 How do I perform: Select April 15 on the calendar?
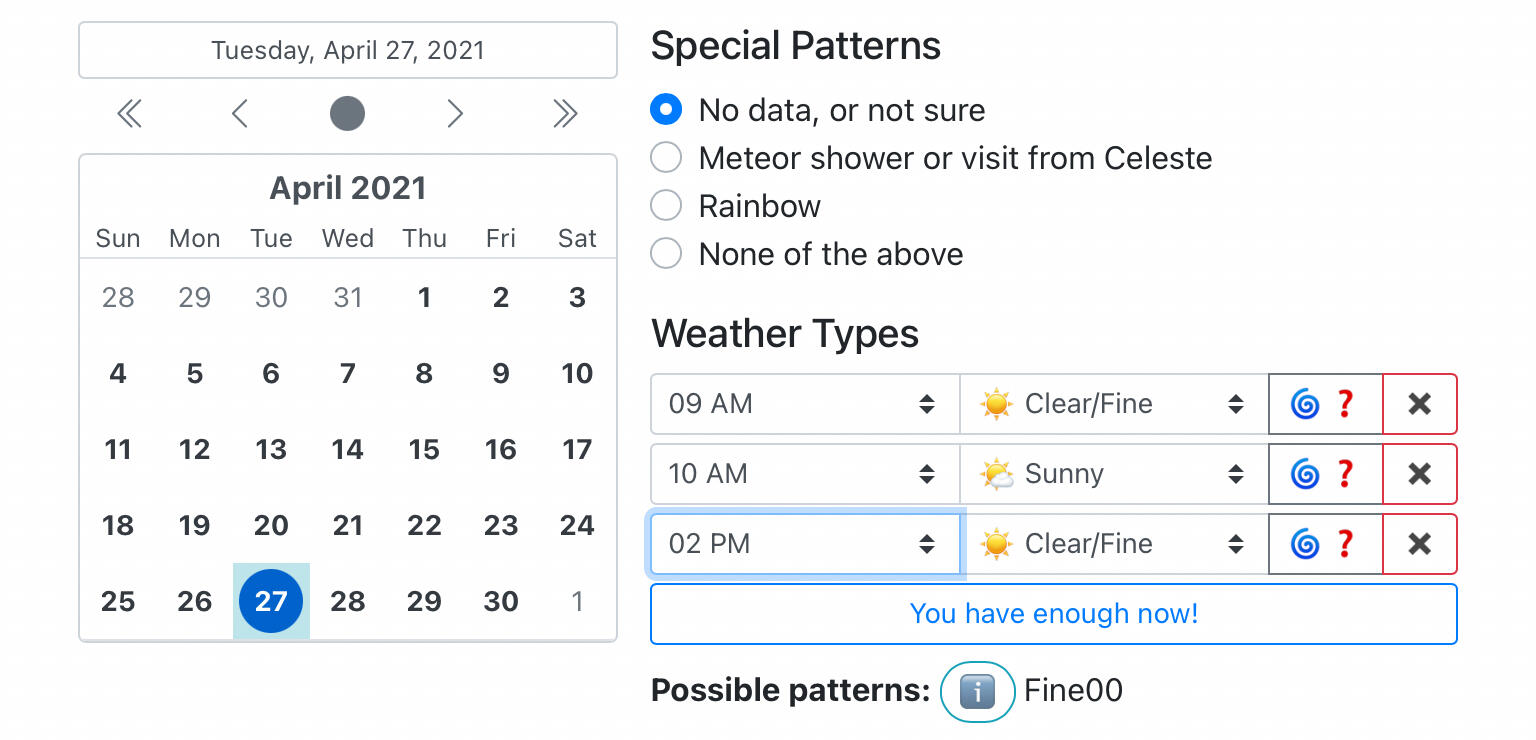pos(424,450)
